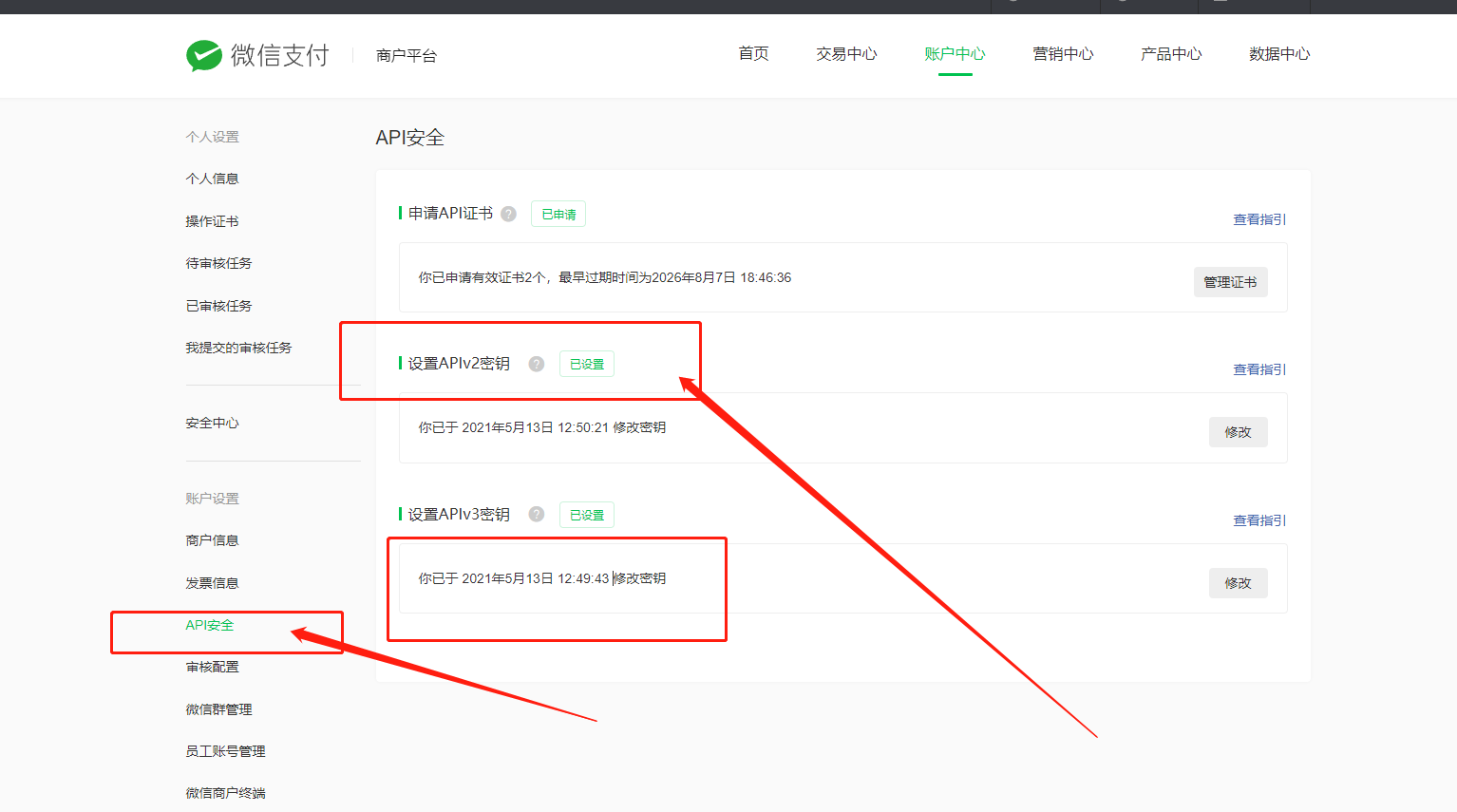Screen dimensions: 1457x812
Task: Click the 个人设置 sidebar group header
Action: coord(212,137)
